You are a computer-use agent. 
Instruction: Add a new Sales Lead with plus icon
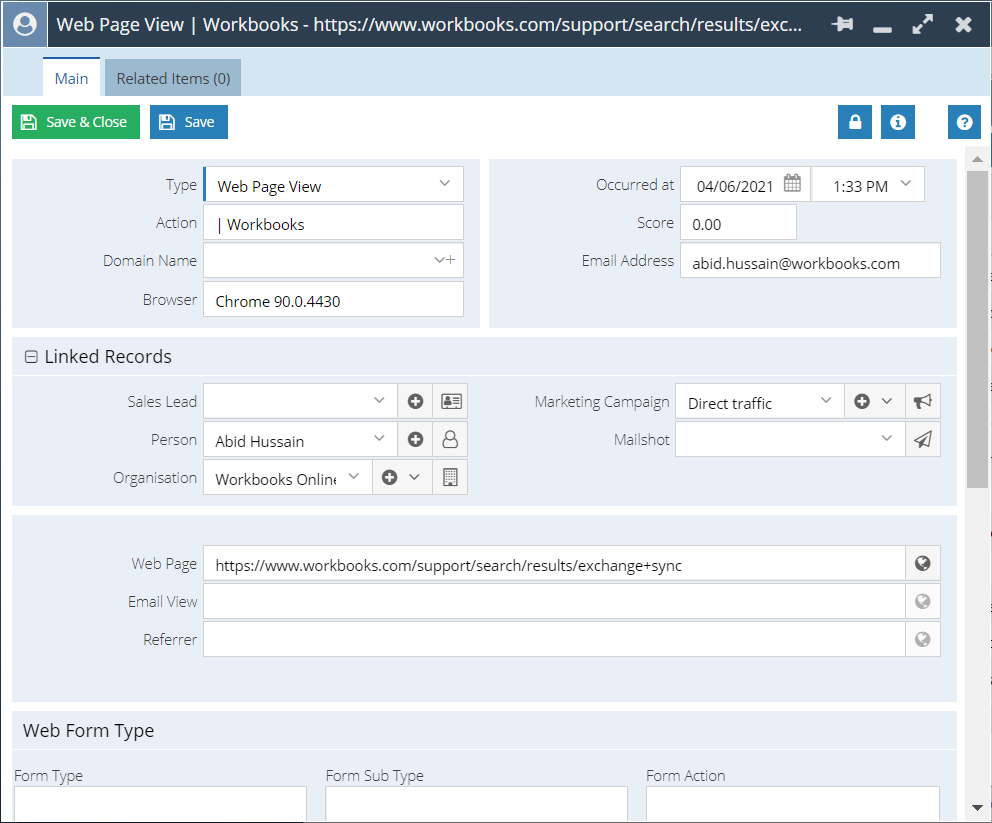pyautogui.click(x=415, y=401)
